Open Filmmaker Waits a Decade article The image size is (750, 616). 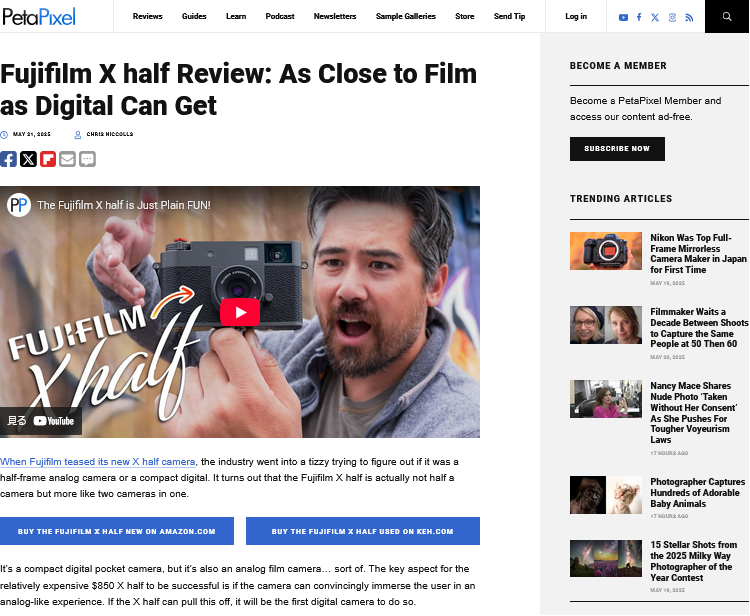click(699, 328)
